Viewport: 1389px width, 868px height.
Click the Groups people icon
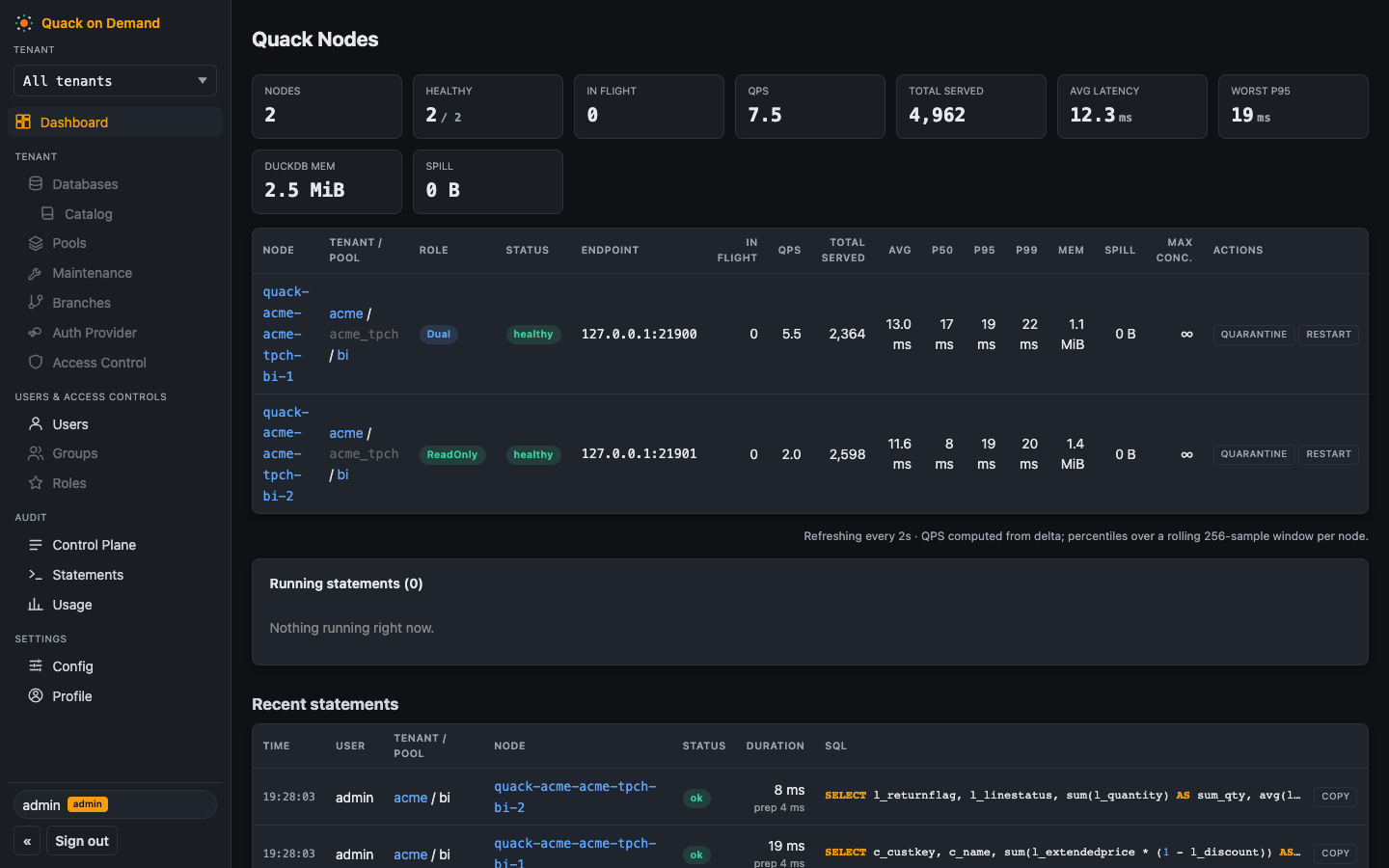tap(36, 453)
